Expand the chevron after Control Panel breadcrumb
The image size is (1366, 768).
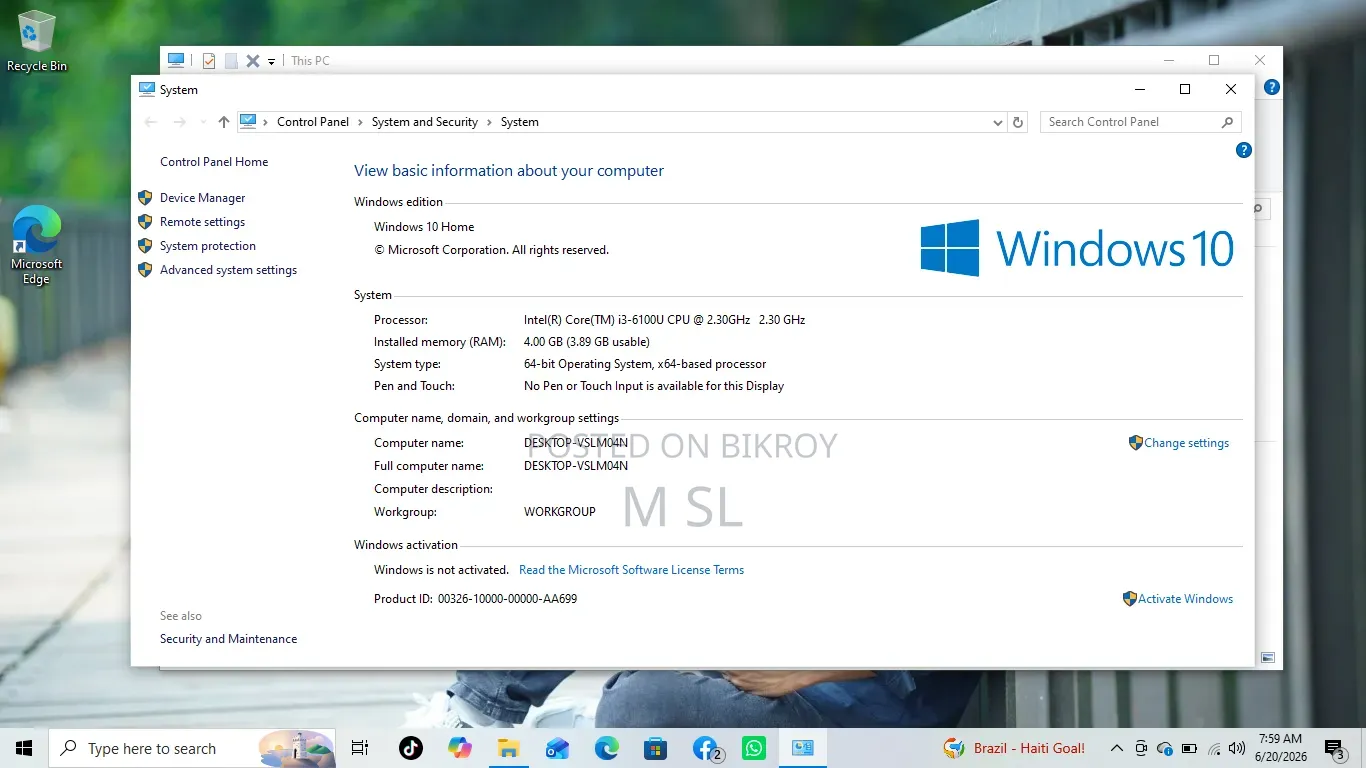pos(360,122)
